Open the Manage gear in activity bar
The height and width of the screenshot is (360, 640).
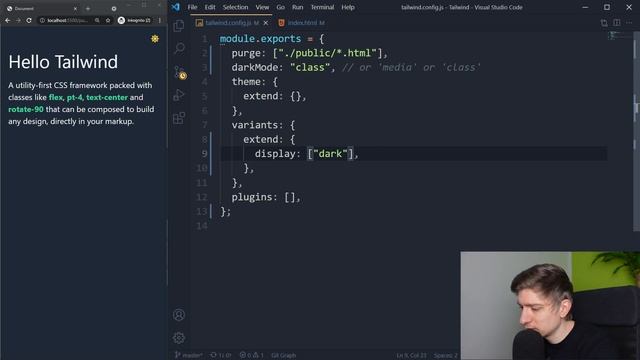coord(179,338)
